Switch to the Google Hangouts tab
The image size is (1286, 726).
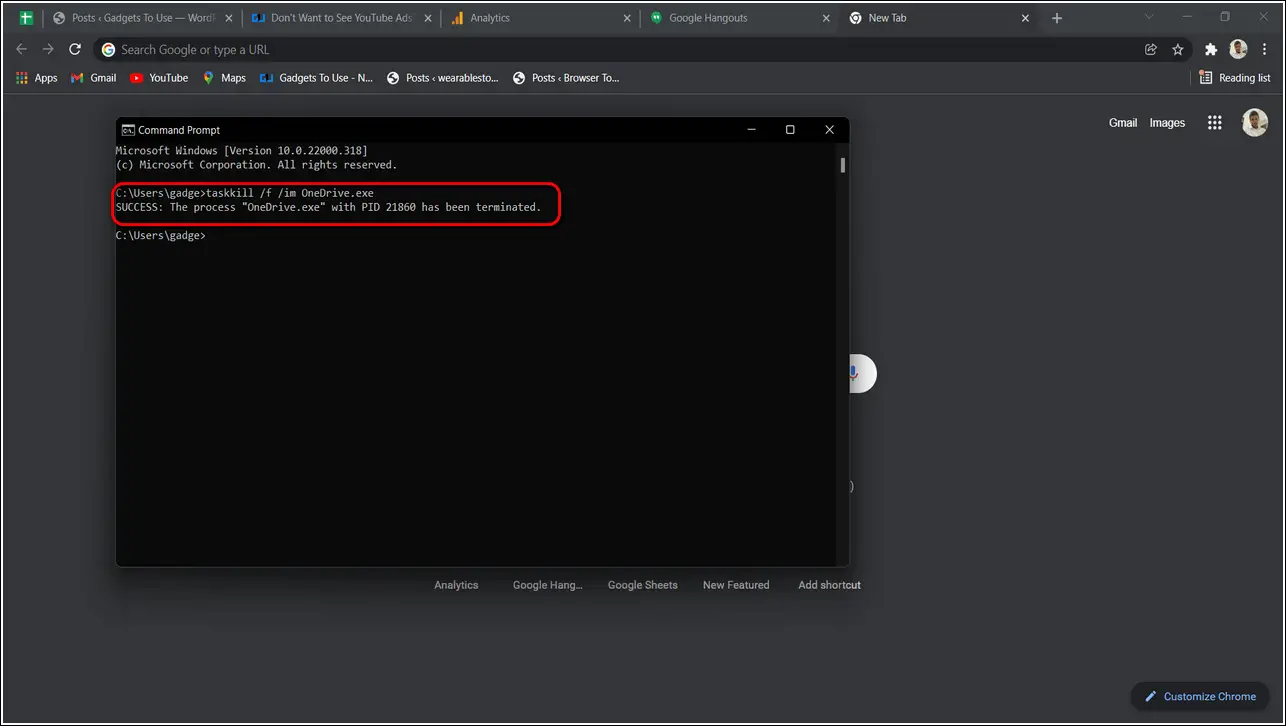(x=739, y=18)
